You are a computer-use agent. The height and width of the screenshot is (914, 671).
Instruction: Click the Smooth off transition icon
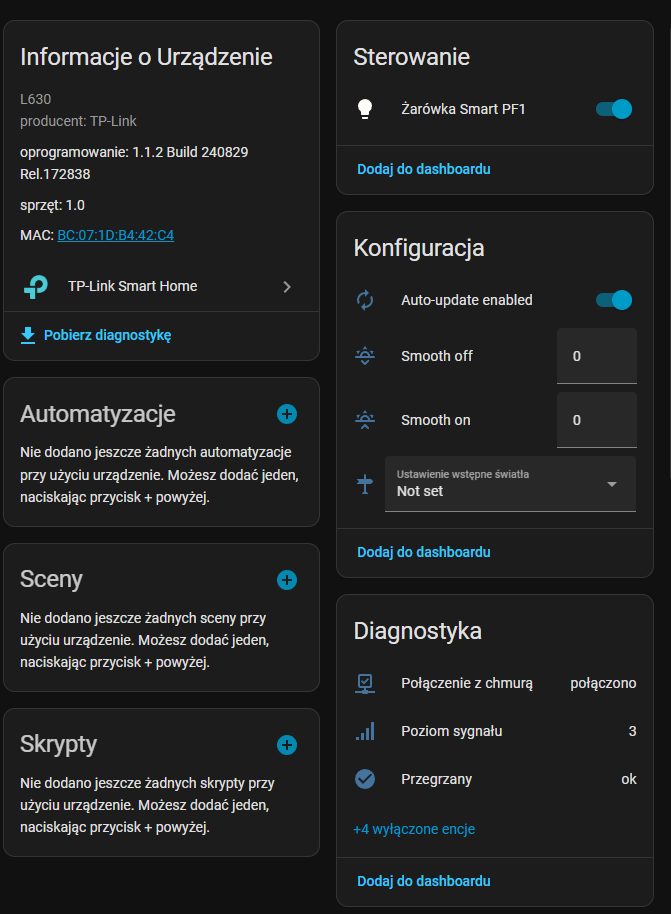pos(365,356)
